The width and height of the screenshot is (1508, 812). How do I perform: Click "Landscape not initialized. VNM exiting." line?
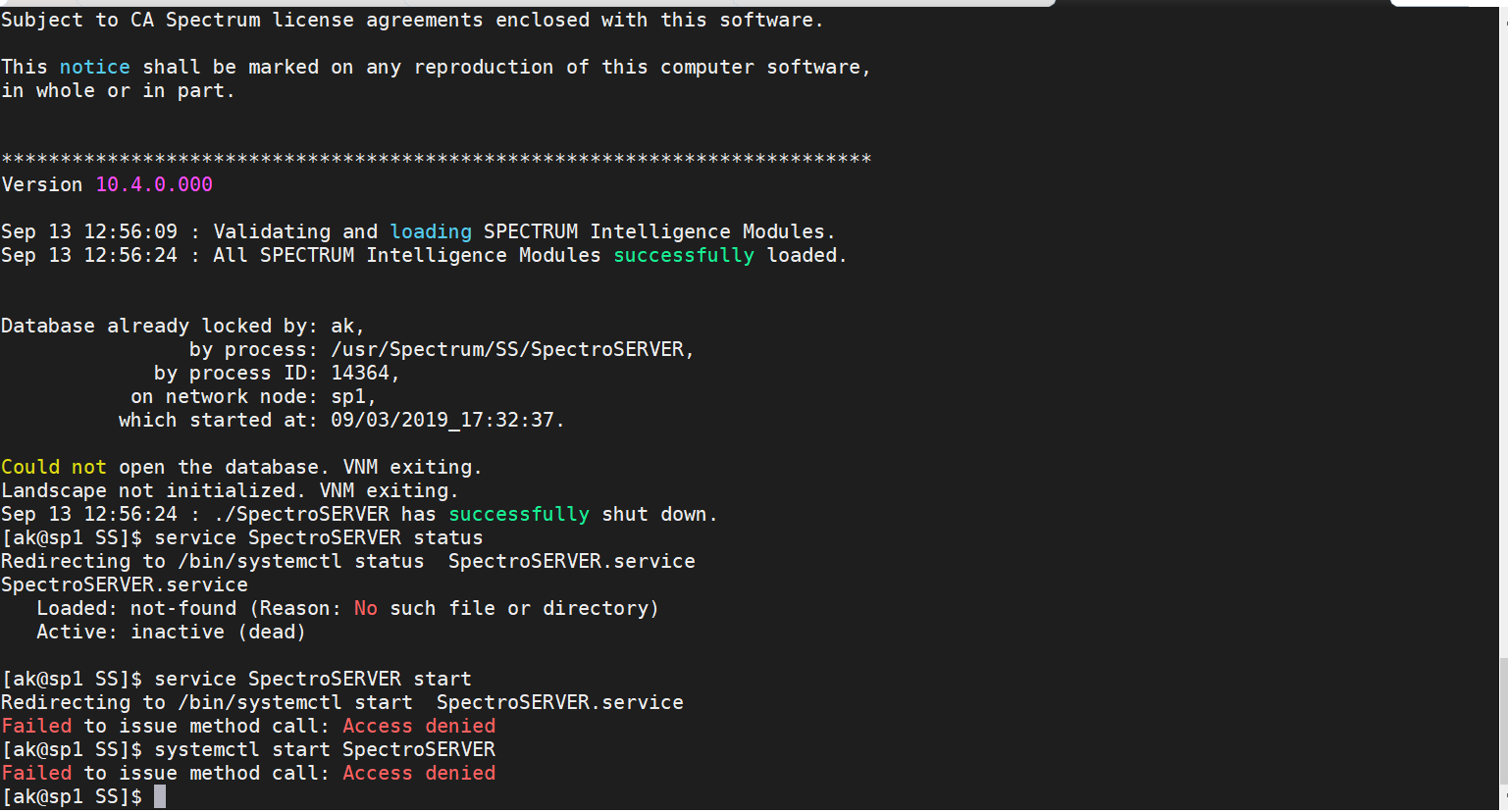click(230, 490)
